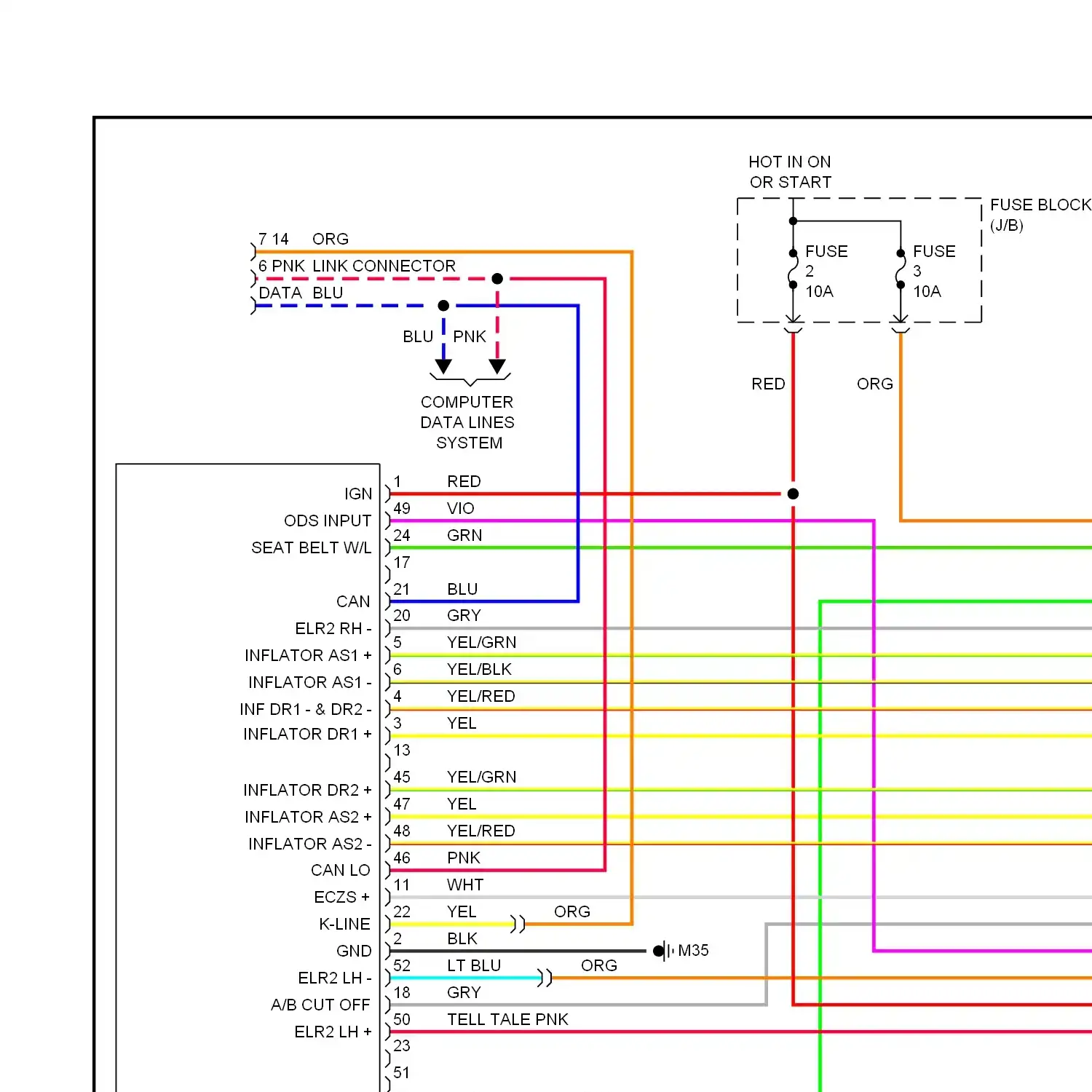This screenshot has width=1092, height=1092.
Task: Click the VIO wire color label
Action: pos(461,508)
